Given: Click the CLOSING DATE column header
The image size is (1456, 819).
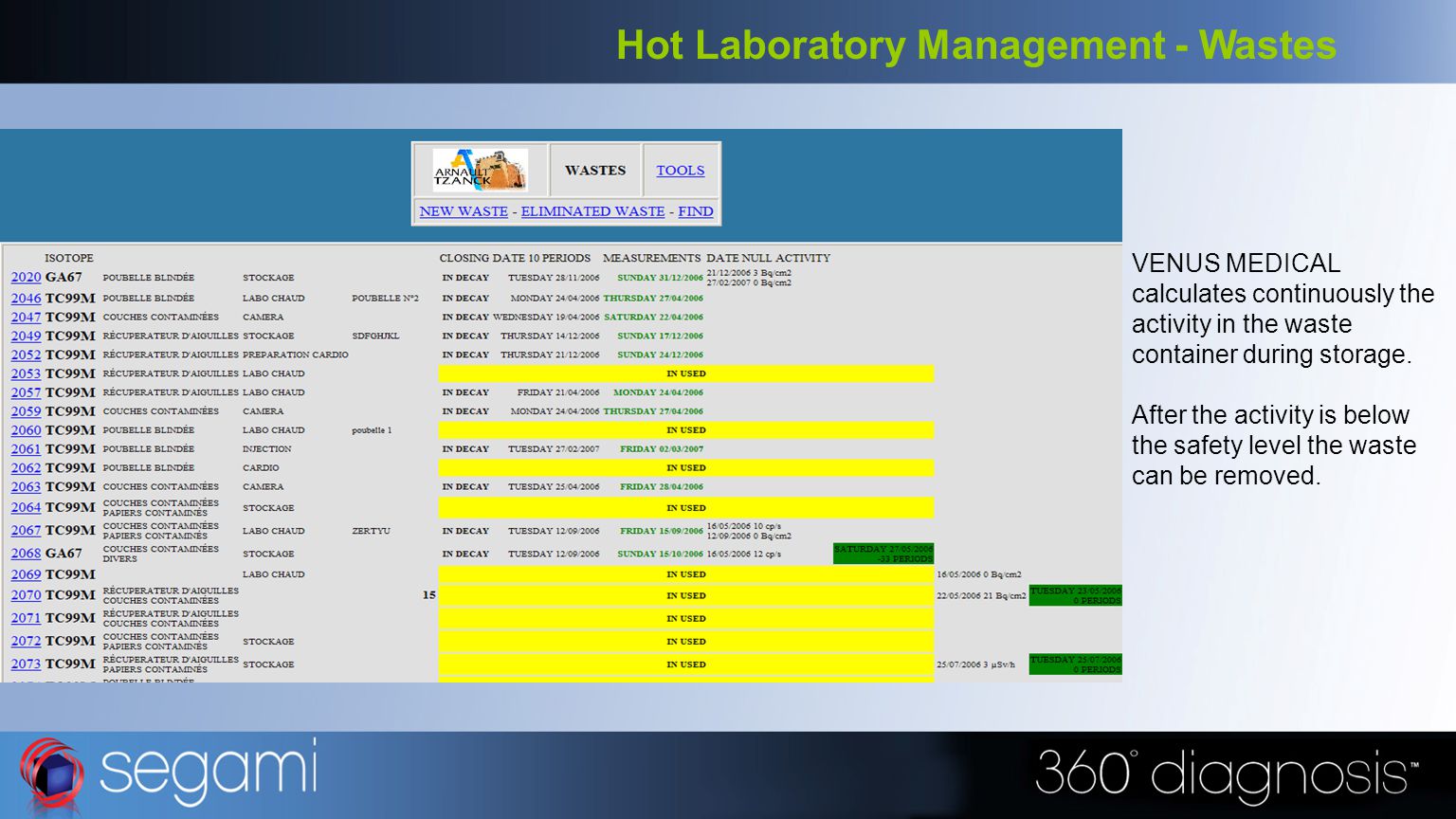Looking at the screenshot, I should (482, 258).
